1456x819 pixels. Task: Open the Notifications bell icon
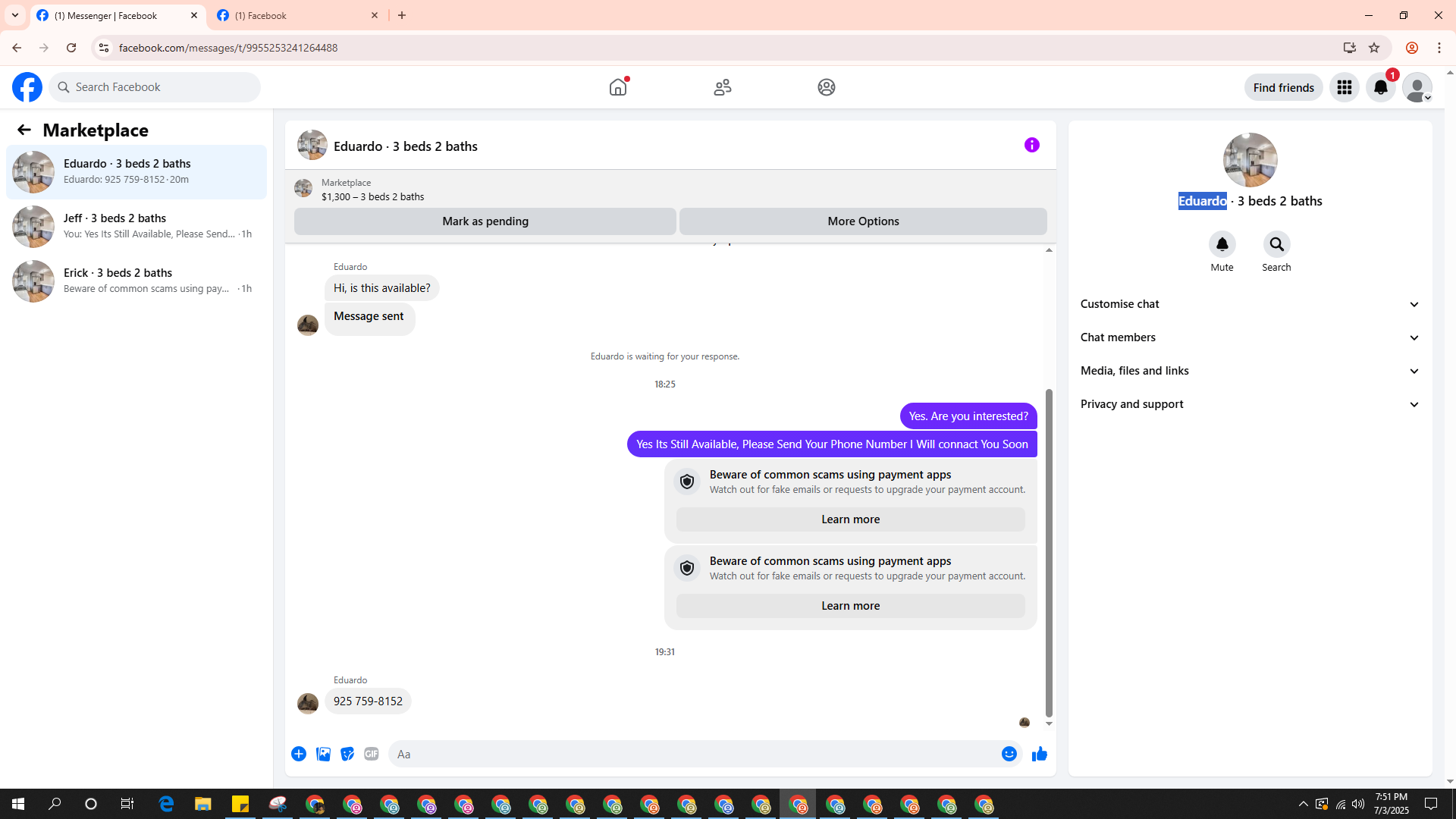1380,87
